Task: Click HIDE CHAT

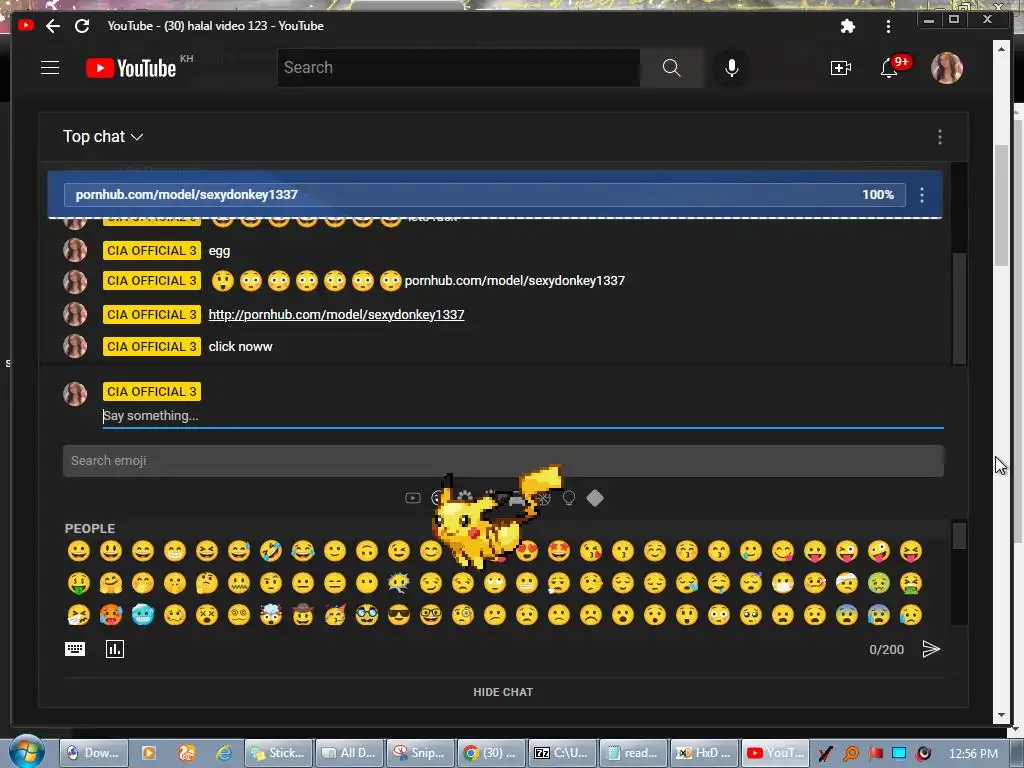Action: click(503, 692)
